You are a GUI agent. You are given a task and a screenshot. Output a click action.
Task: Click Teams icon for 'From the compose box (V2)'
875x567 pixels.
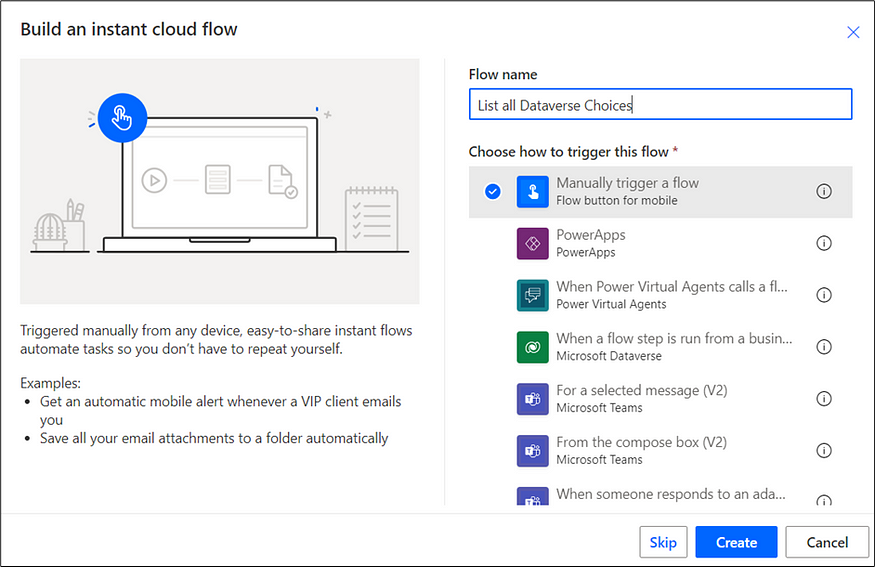click(x=532, y=451)
